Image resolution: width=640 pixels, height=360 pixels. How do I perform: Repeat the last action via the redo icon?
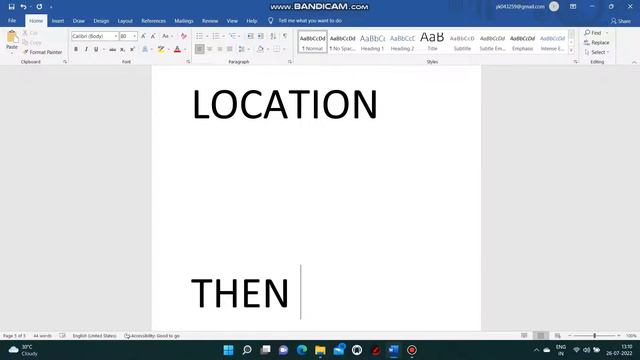click(39, 7)
